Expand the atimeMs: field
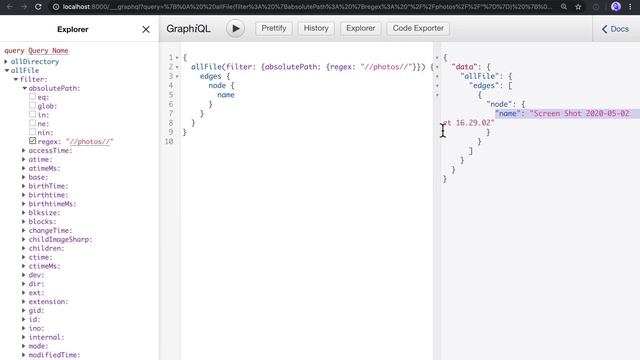 [24, 168]
